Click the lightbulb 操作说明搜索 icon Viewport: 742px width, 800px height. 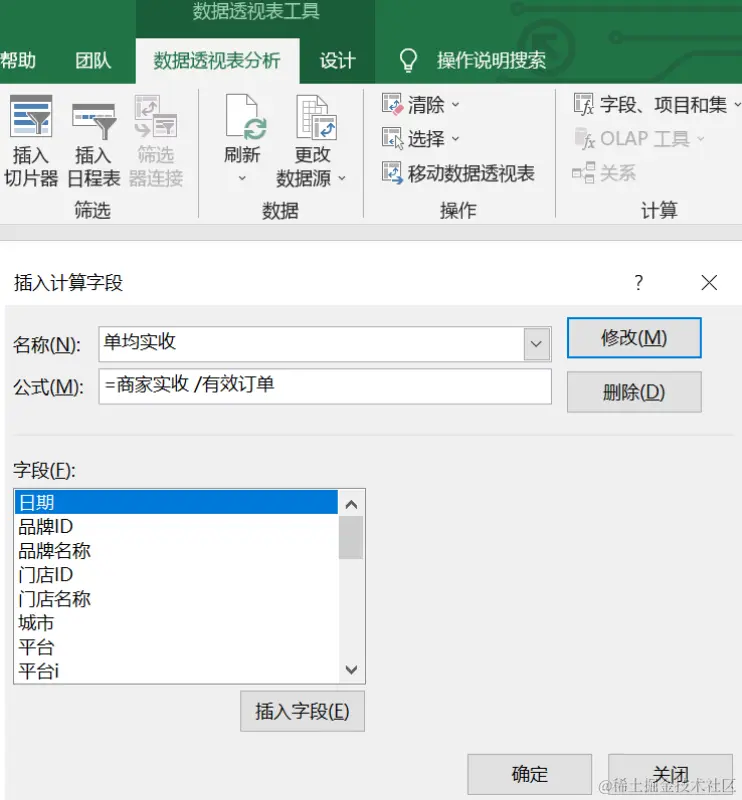click(408, 60)
